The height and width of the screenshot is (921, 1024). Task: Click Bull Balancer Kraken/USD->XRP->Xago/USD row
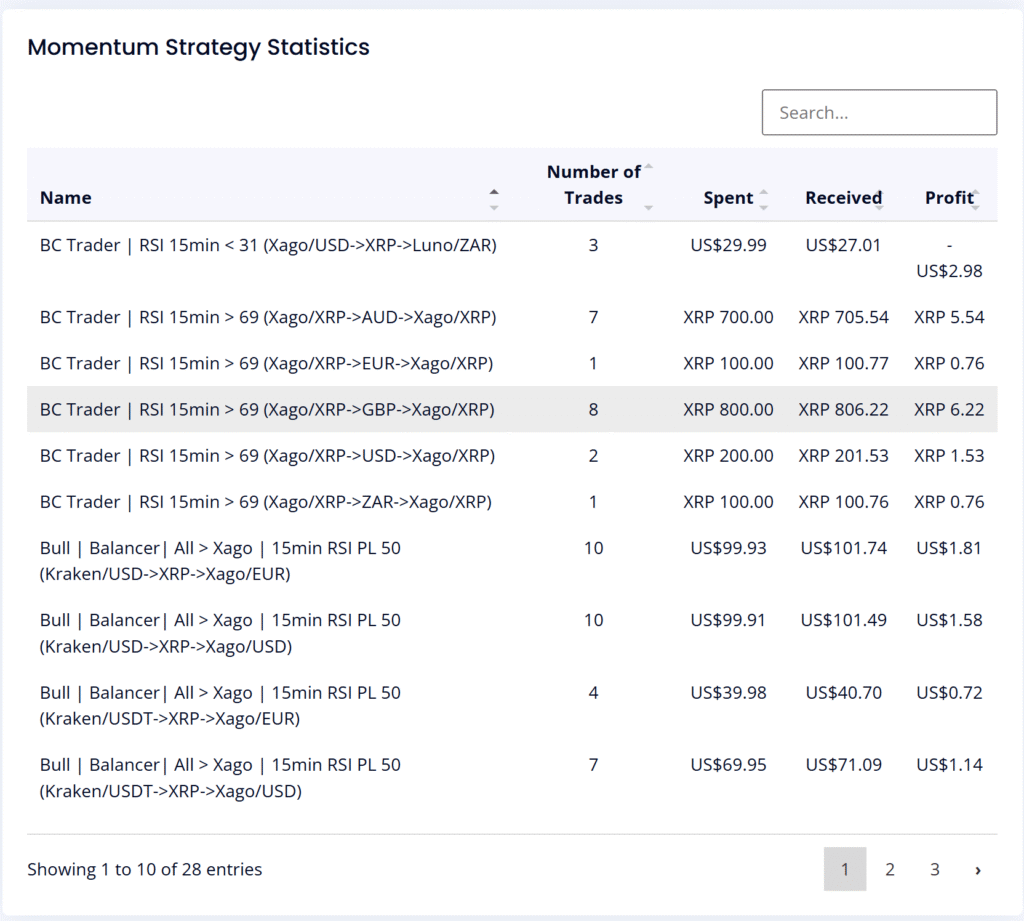click(x=220, y=633)
